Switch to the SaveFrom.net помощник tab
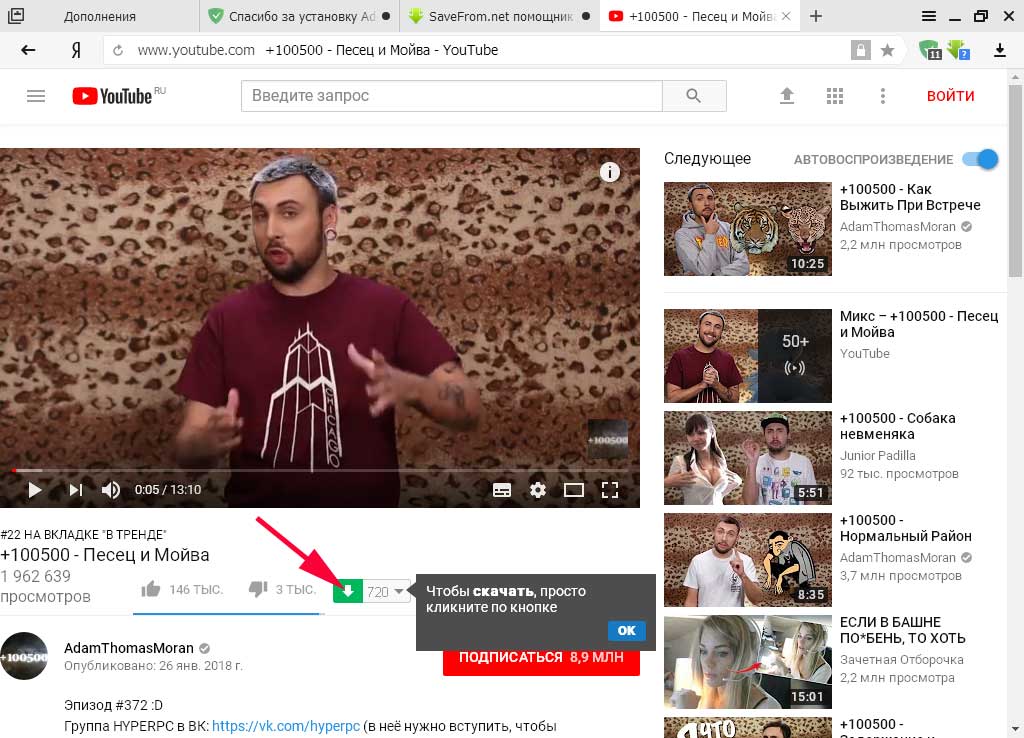 pyautogui.click(x=499, y=16)
